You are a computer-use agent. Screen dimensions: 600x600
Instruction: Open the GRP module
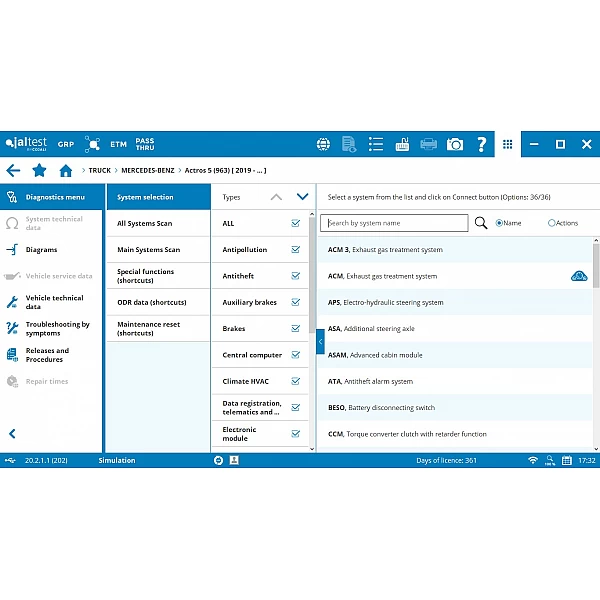click(66, 144)
